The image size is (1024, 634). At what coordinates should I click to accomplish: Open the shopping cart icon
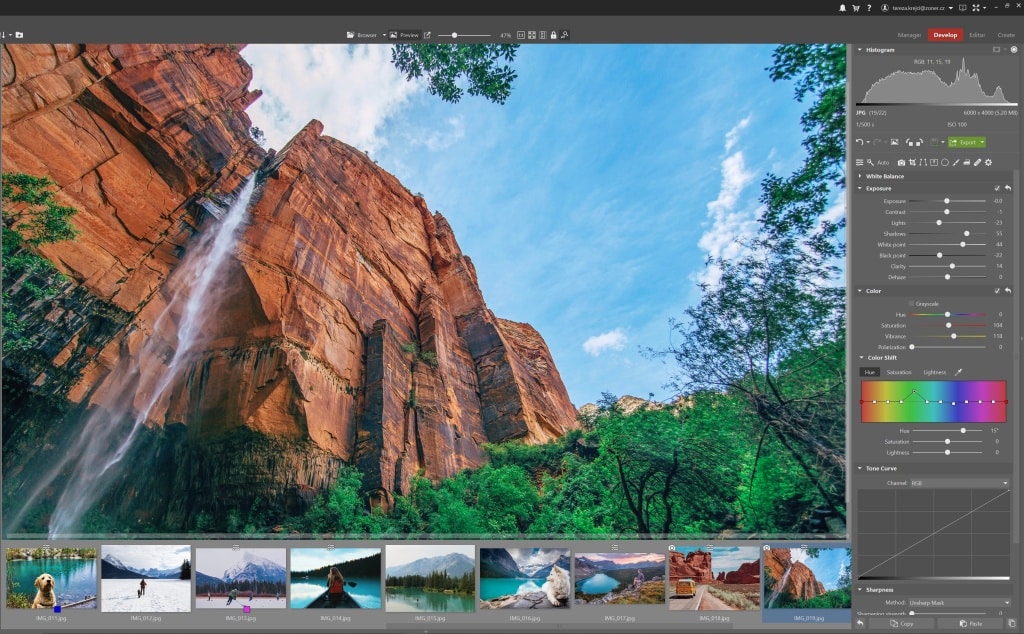click(x=855, y=7)
